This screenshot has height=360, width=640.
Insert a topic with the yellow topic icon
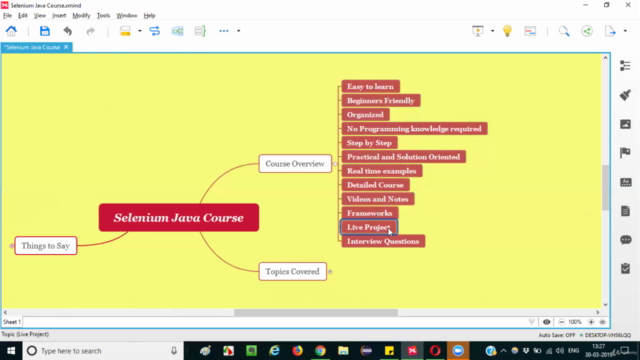point(125,31)
